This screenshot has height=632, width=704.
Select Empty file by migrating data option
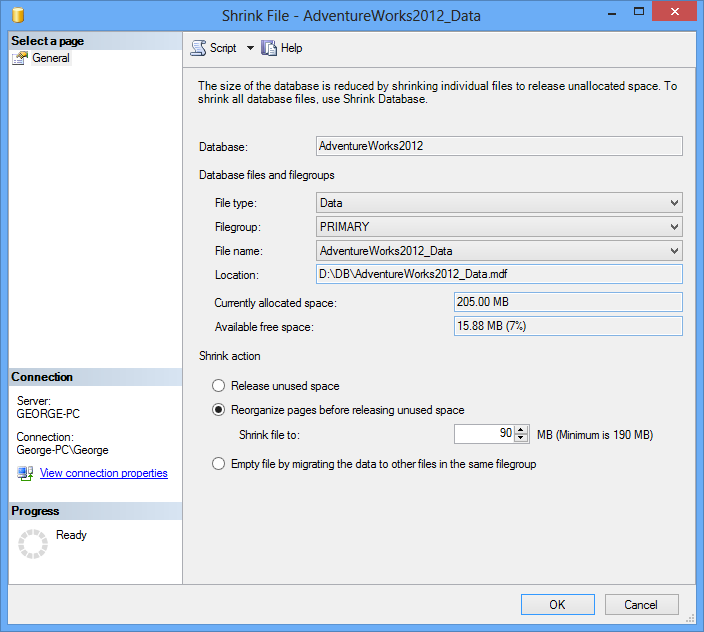pos(218,464)
